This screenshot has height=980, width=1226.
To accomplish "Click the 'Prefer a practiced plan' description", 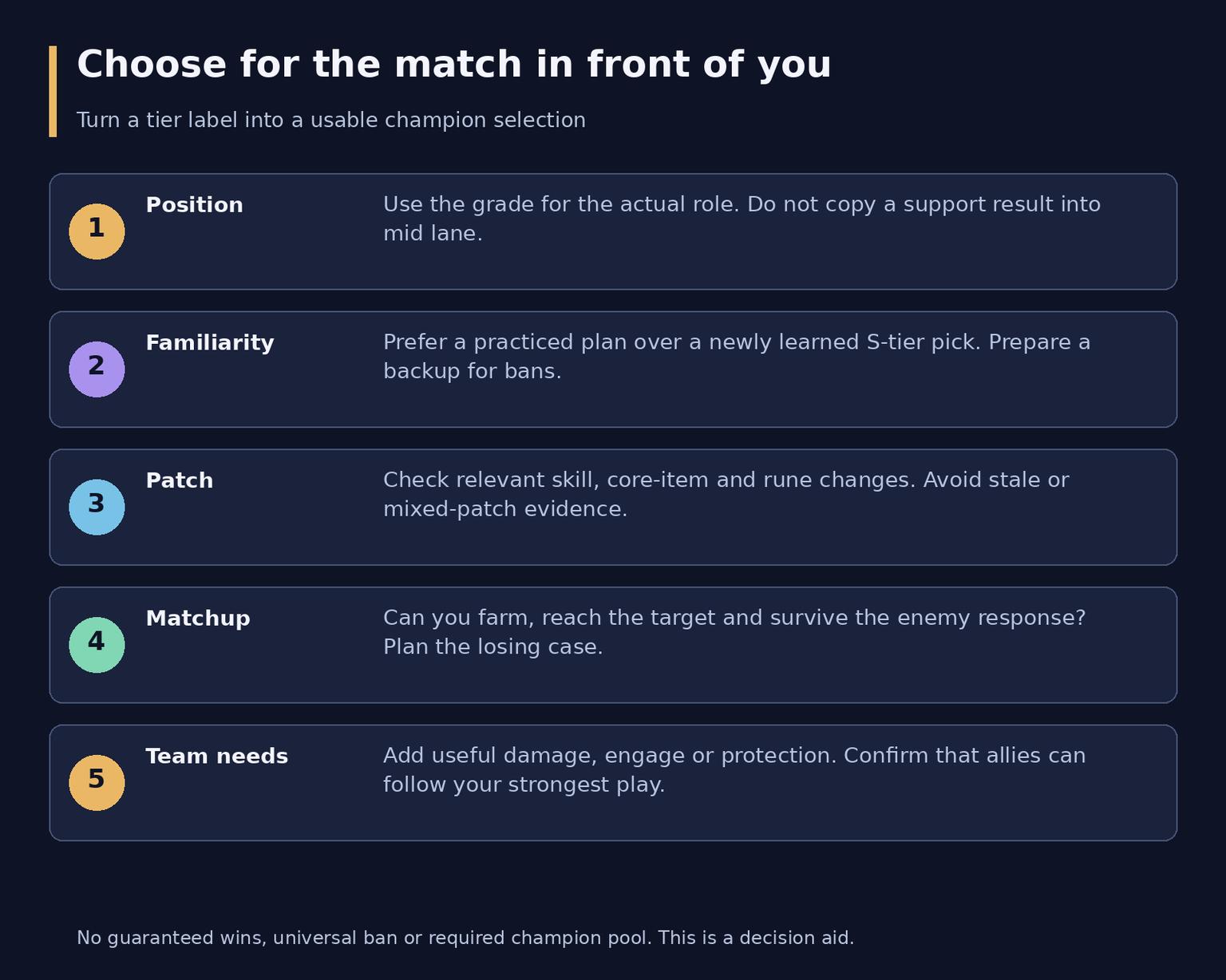I will pos(737,357).
